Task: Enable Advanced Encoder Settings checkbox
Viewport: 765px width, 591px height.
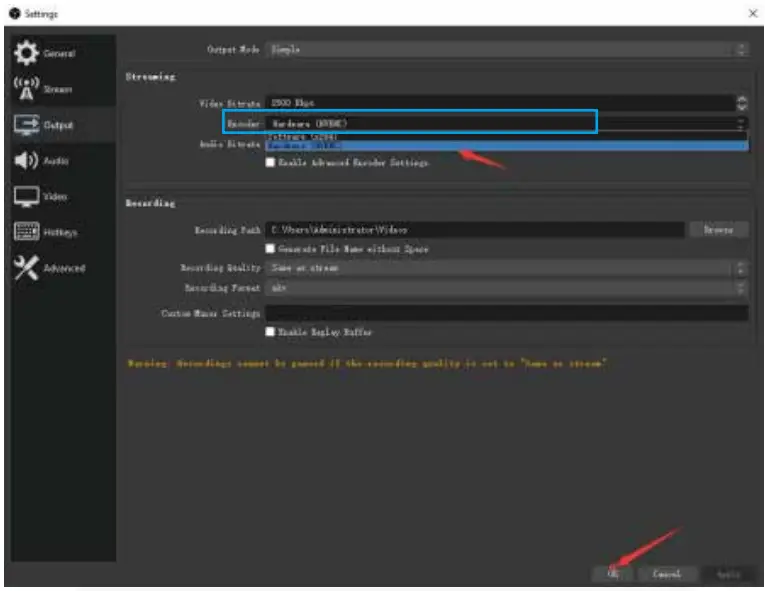Action: 270,162
